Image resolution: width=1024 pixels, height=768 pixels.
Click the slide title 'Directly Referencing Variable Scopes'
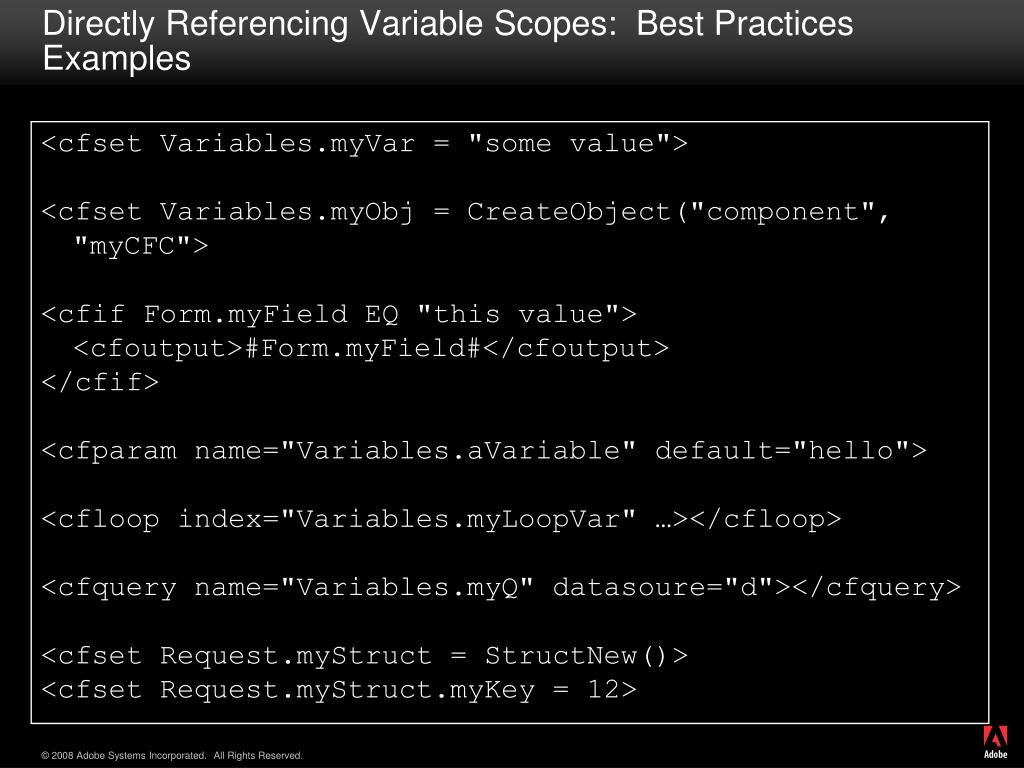point(329,24)
